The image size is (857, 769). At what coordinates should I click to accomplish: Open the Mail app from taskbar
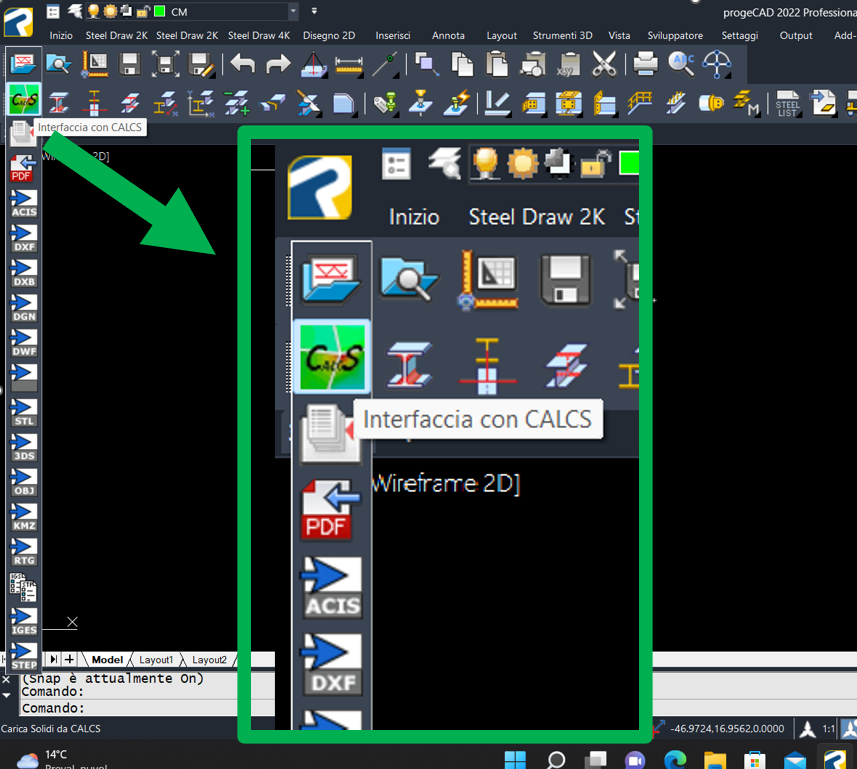pos(795,760)
